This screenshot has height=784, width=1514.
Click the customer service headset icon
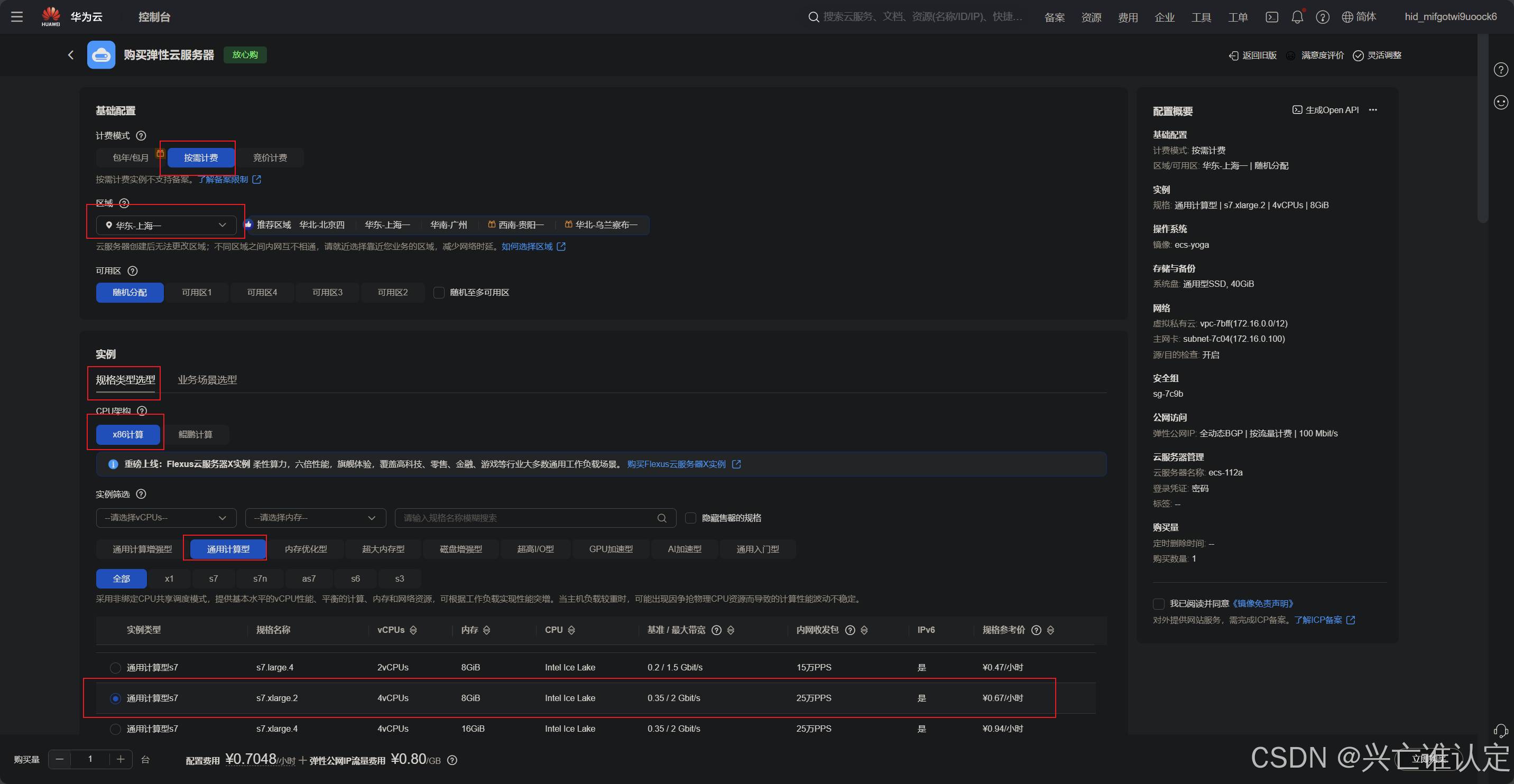point(1500,731)
